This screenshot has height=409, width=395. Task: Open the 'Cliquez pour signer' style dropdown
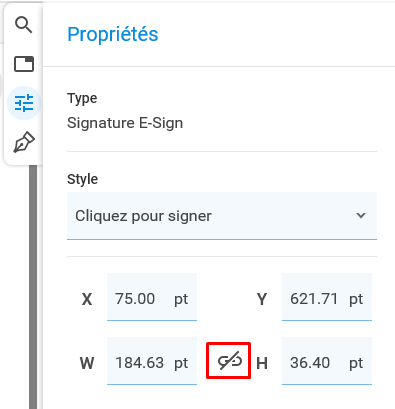coord(222,216)
